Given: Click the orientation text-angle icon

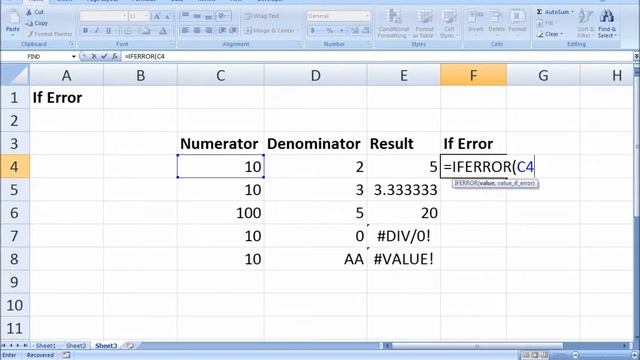Looking at the screenshot, I should [223, 16].
